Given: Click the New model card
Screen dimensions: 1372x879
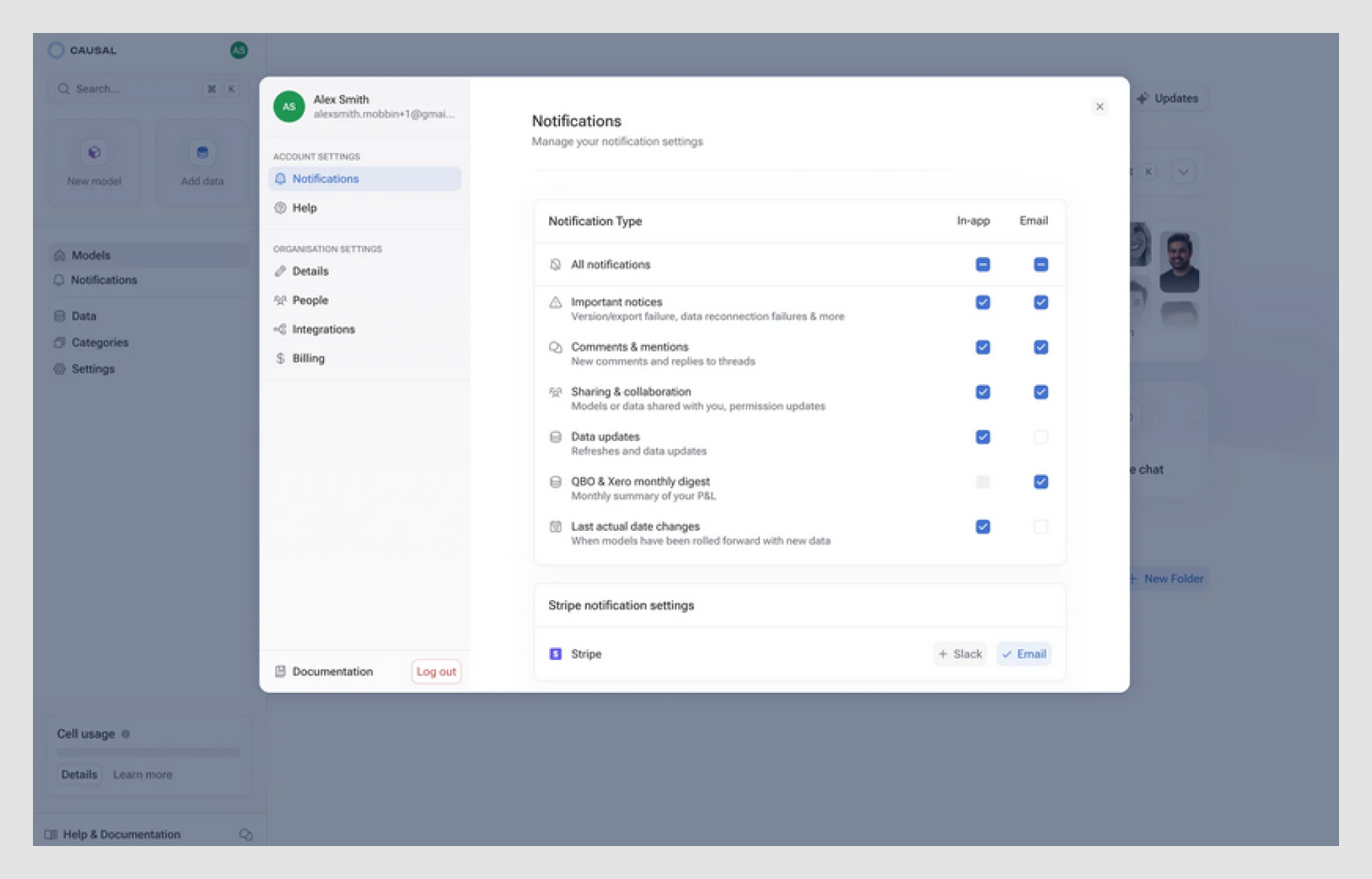Looking at the screenshot, I should coord(94,162).
